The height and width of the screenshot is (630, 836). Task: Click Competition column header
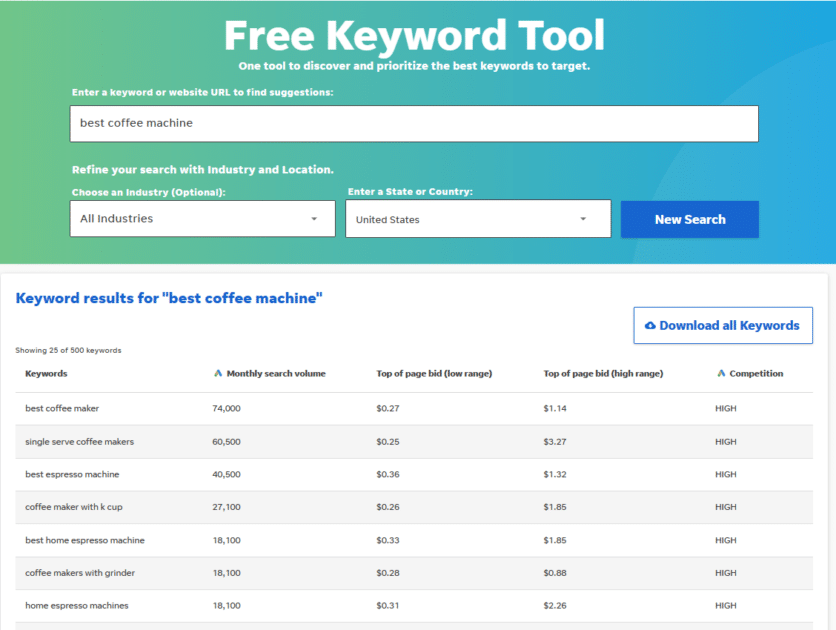click(756, 374)
